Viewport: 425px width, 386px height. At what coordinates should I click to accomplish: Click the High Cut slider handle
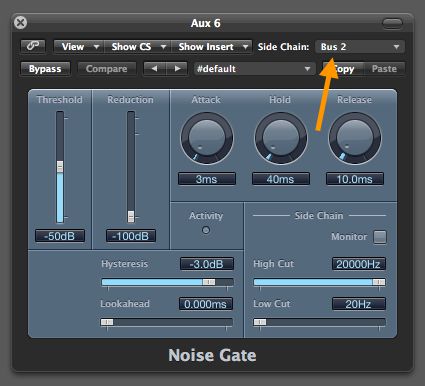tap(379, 282)
